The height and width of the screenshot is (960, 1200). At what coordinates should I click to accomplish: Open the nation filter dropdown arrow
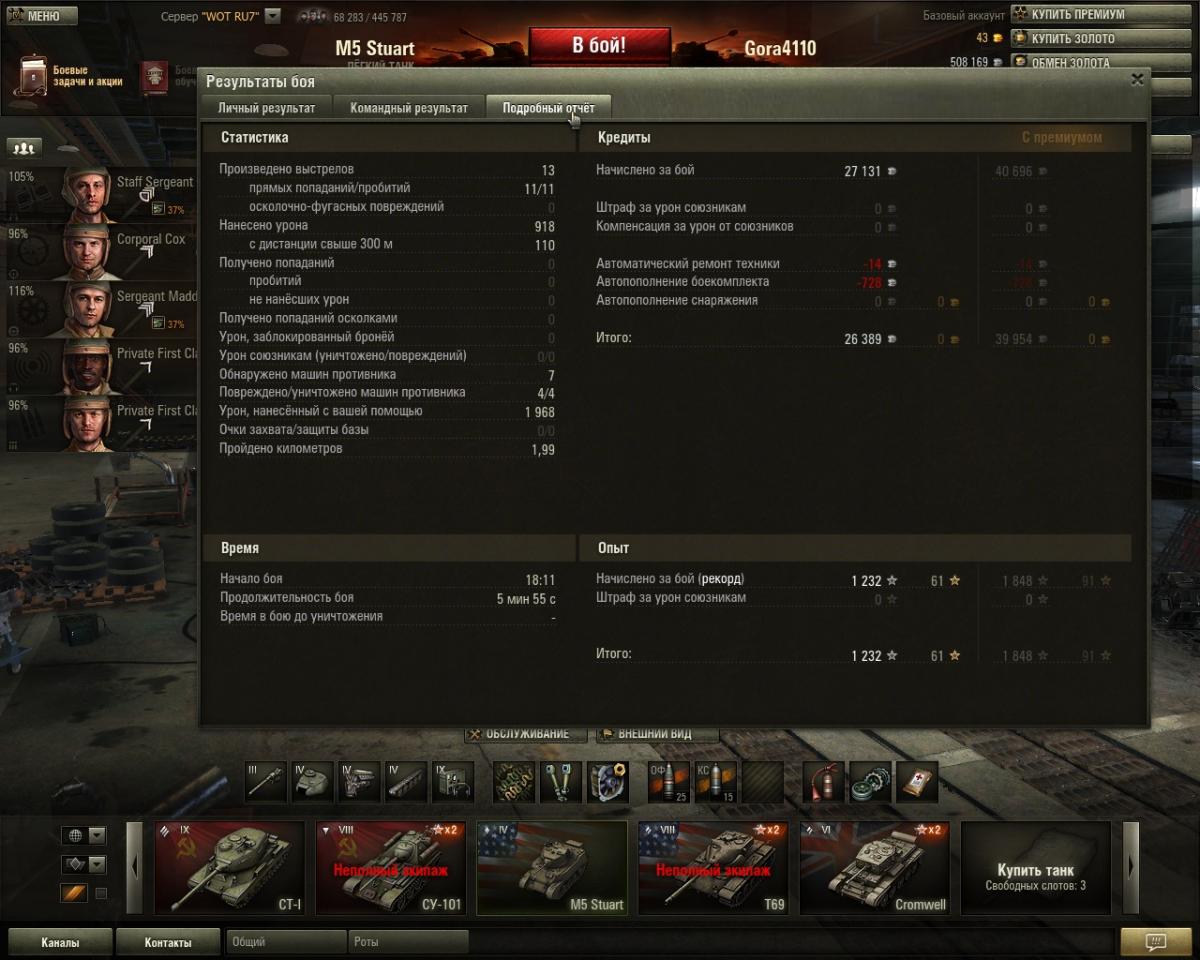97,835
